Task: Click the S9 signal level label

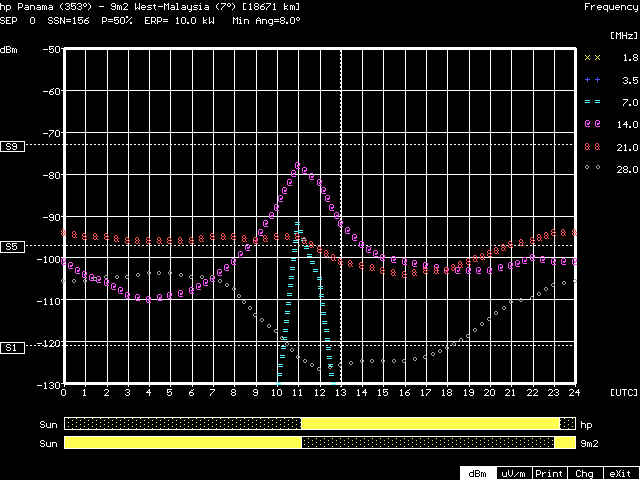Action: 12,147
